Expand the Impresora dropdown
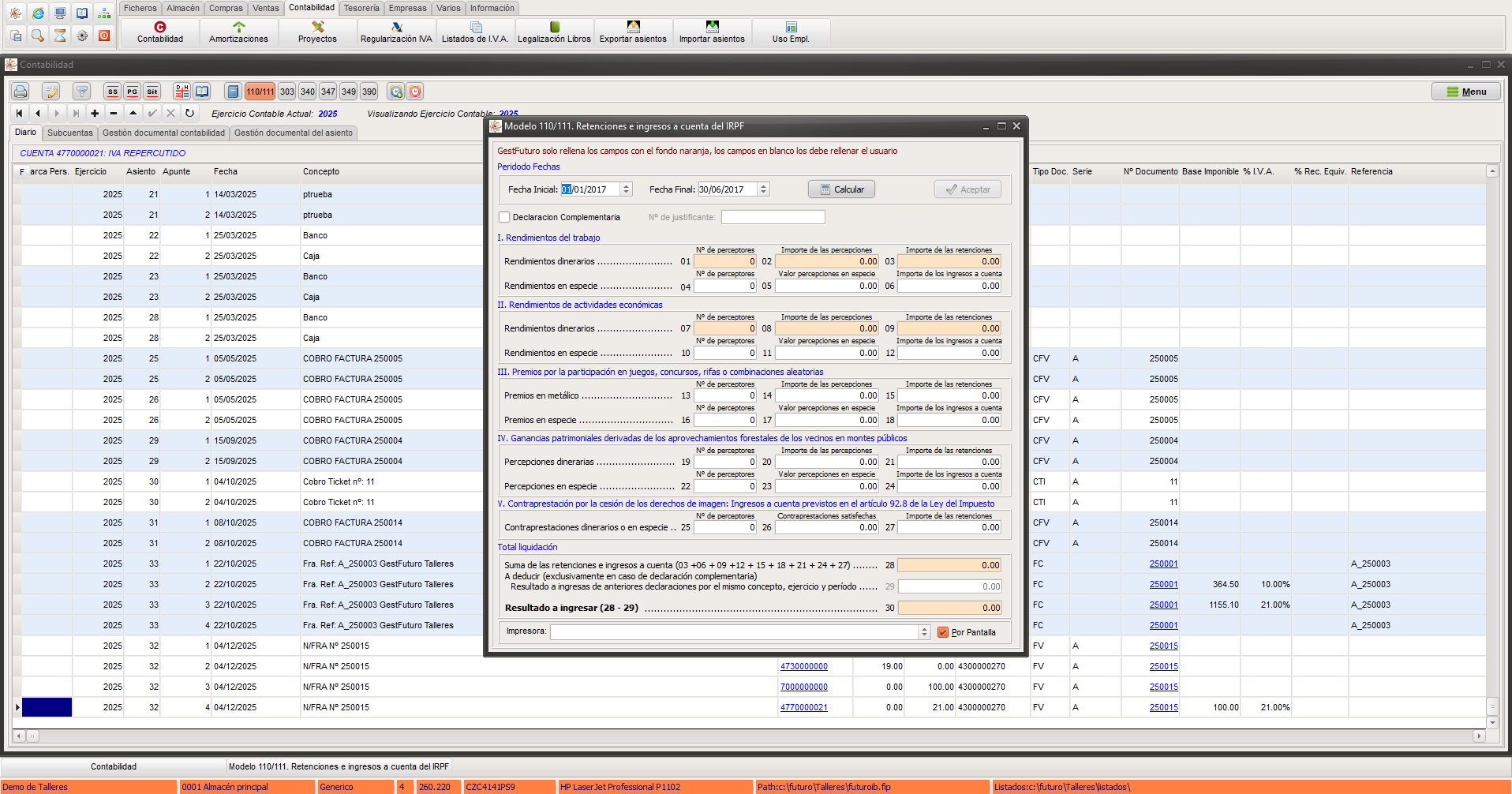The width and height of the screenshot is (1512, 794). pos(924,632)
